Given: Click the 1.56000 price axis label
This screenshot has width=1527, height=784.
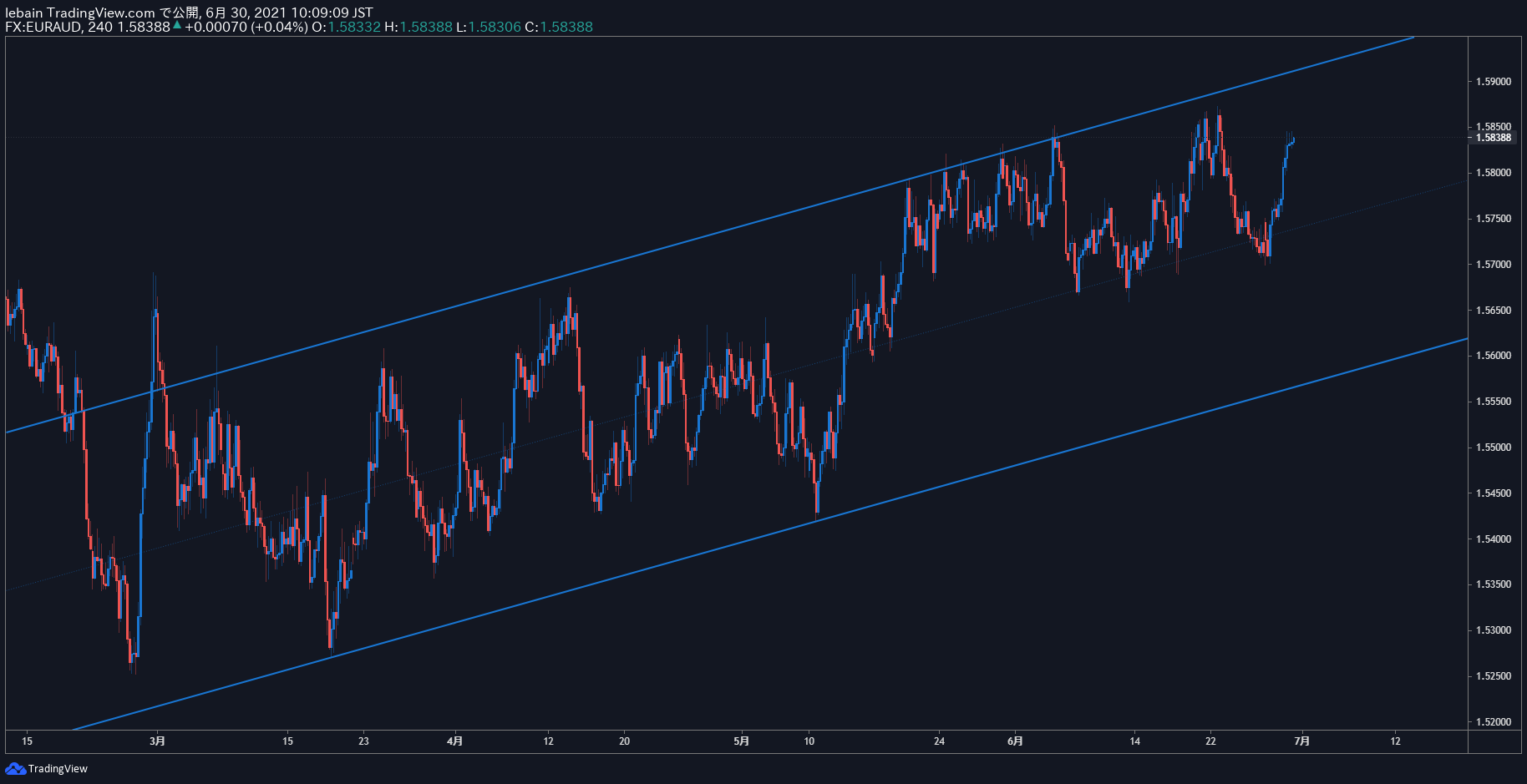Looking at the screenshot, I should click(x=1494, y=356).
